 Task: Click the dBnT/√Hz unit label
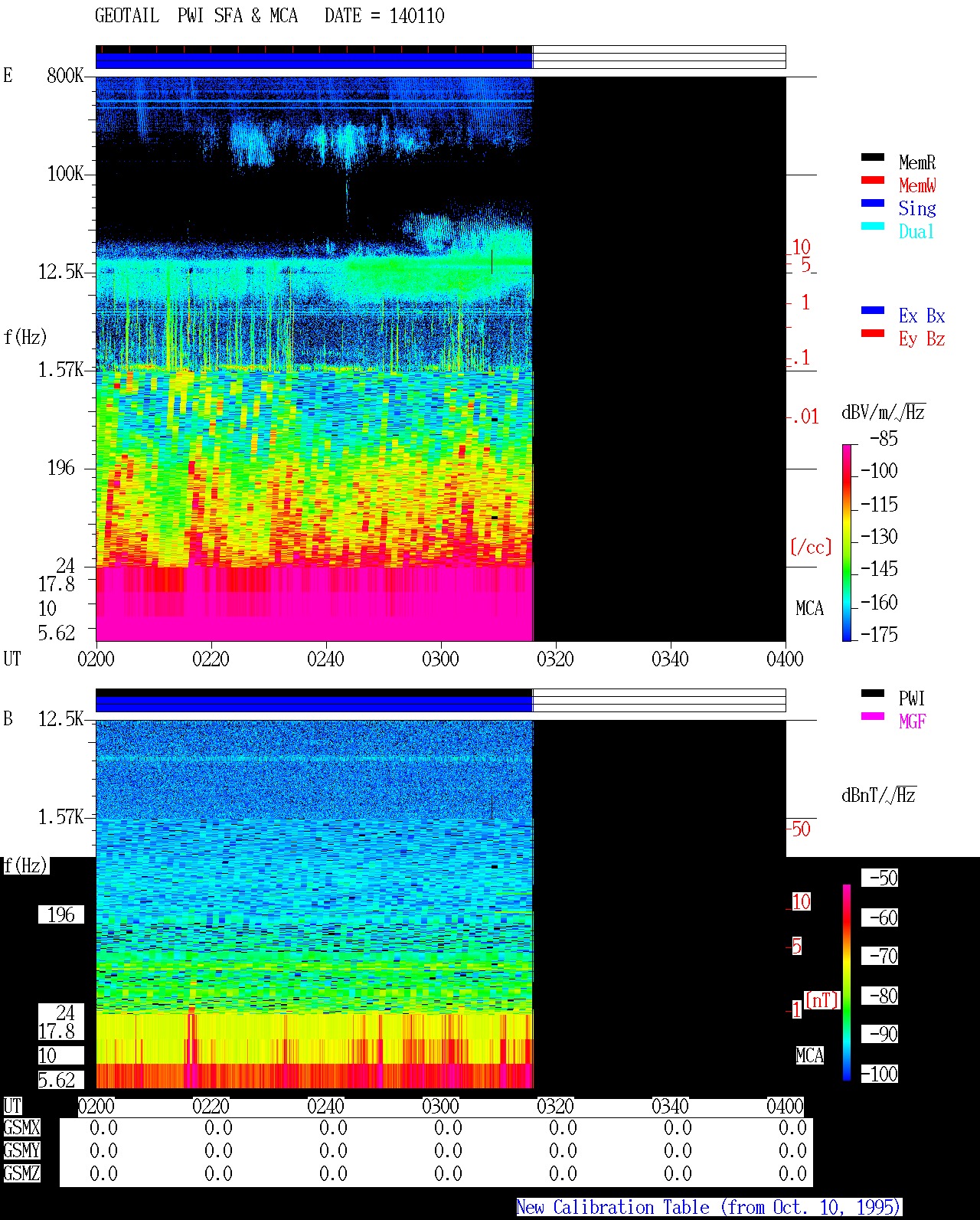(879, 795)
